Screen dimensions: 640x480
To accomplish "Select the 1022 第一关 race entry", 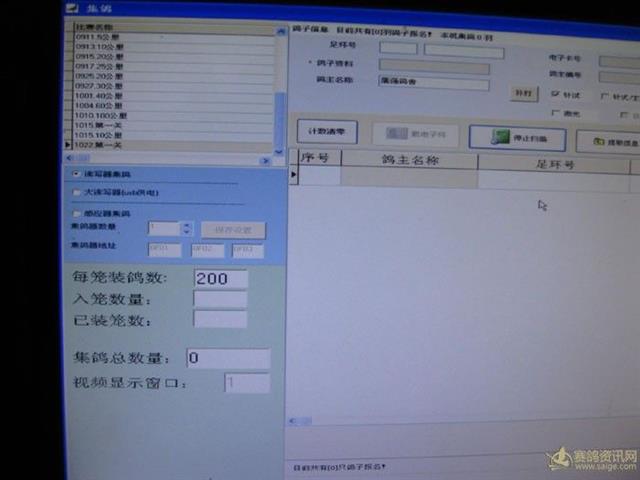I will pos(100,145).
